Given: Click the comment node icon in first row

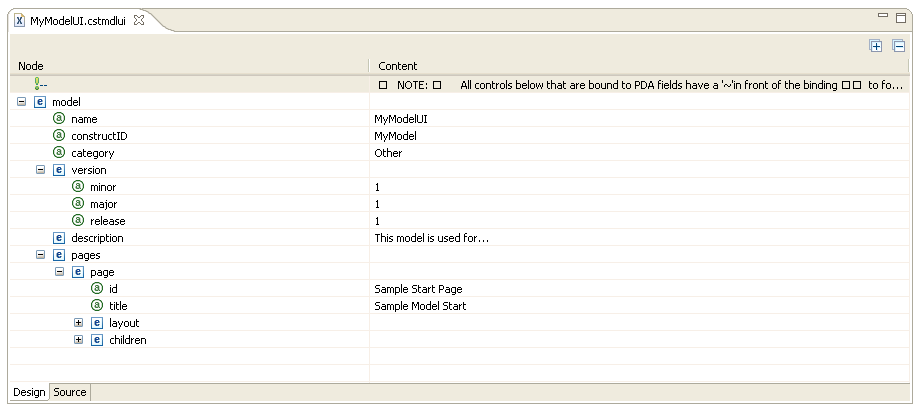Looking at the screenshot, I should pos(40,85).
